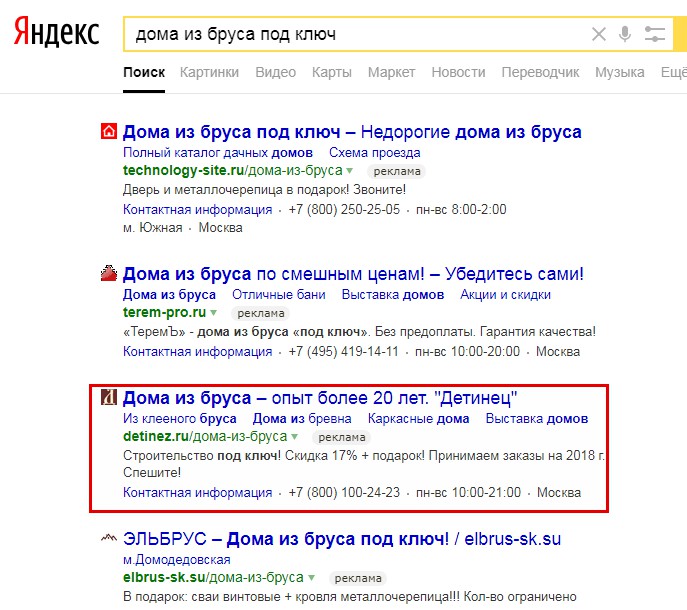Open result 'Дома из бруса под ключ – Недорогие'

point(352,132)
